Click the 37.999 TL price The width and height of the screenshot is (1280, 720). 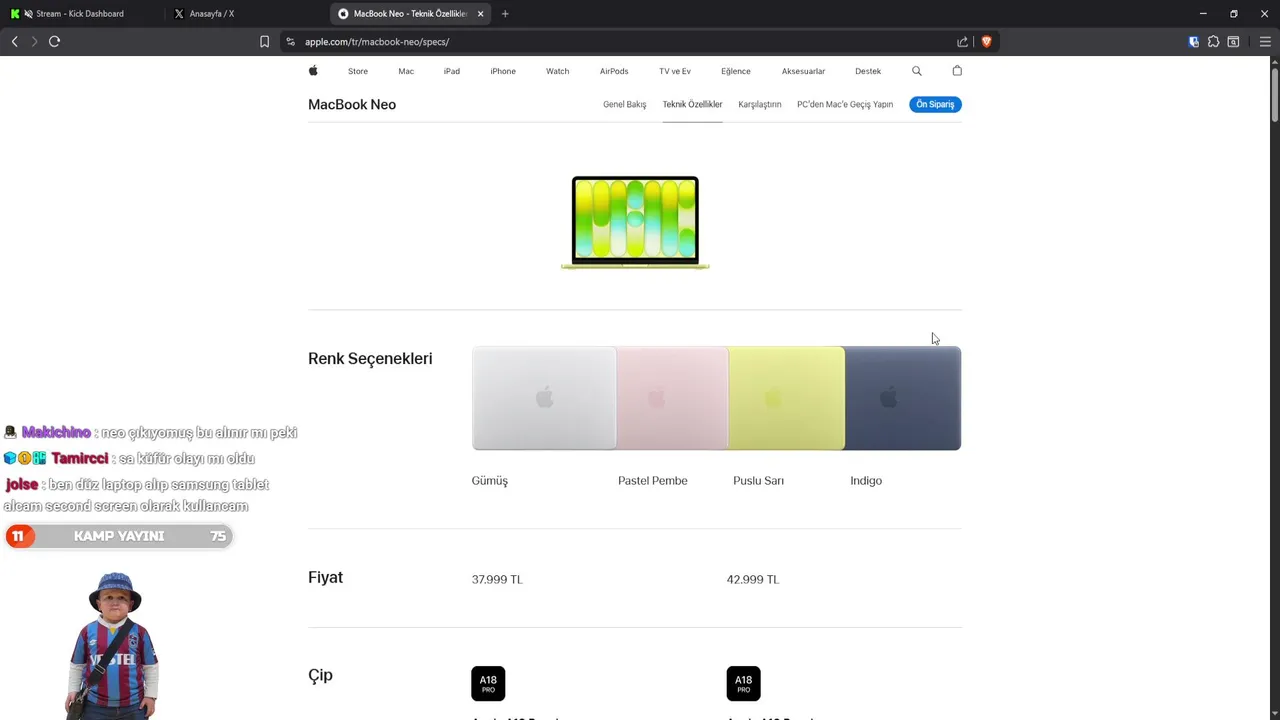(x=497, y=579)
